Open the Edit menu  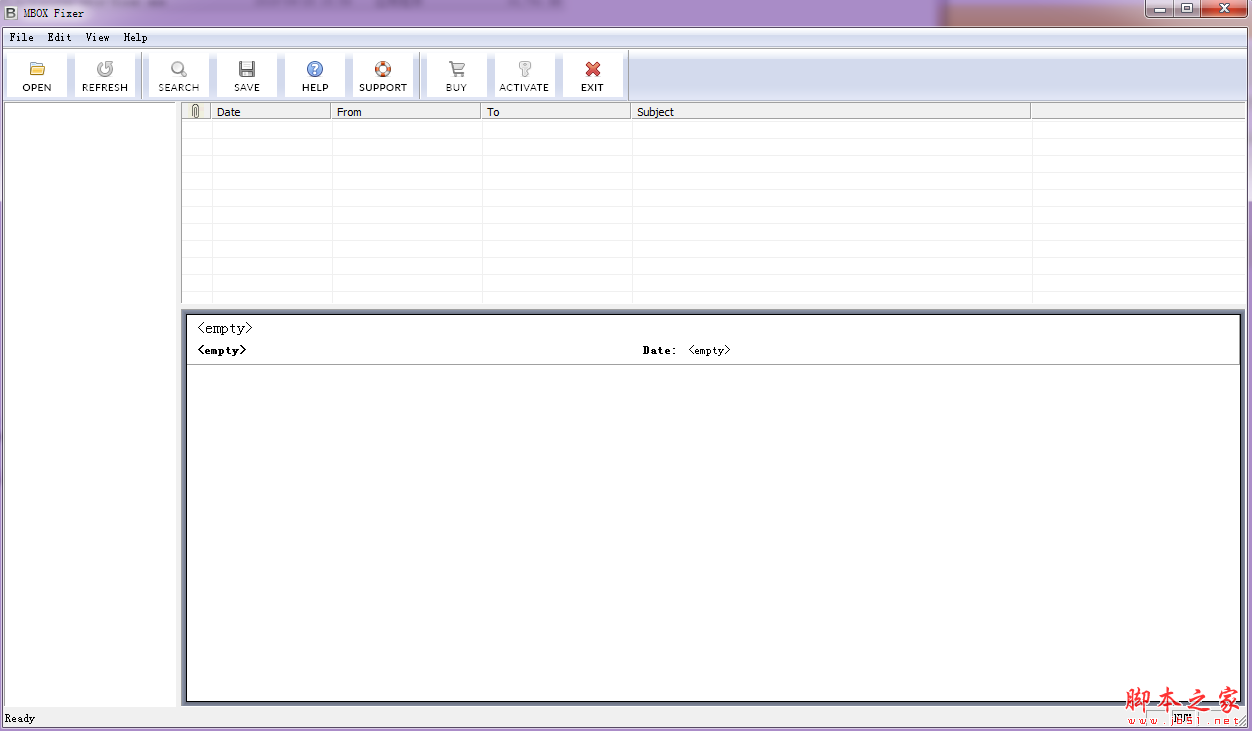[59, 37]
